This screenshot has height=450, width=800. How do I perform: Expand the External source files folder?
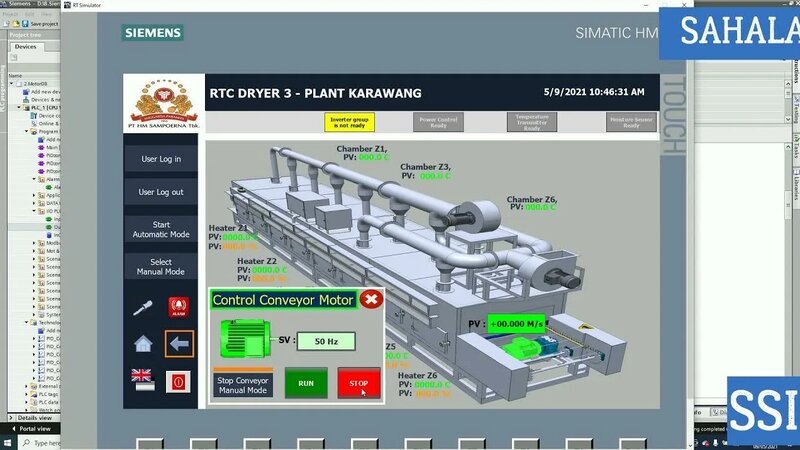coord(27,386)
